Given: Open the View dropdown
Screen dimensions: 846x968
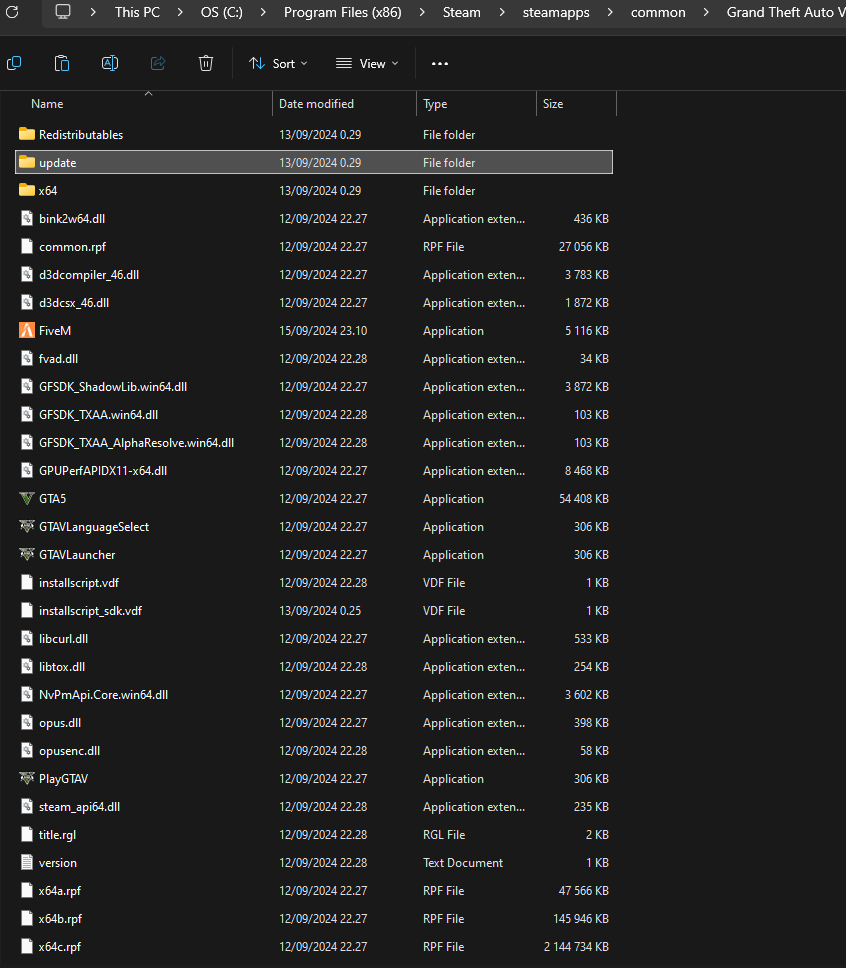Looking at the screenshot, I should [x=367, y=63].
